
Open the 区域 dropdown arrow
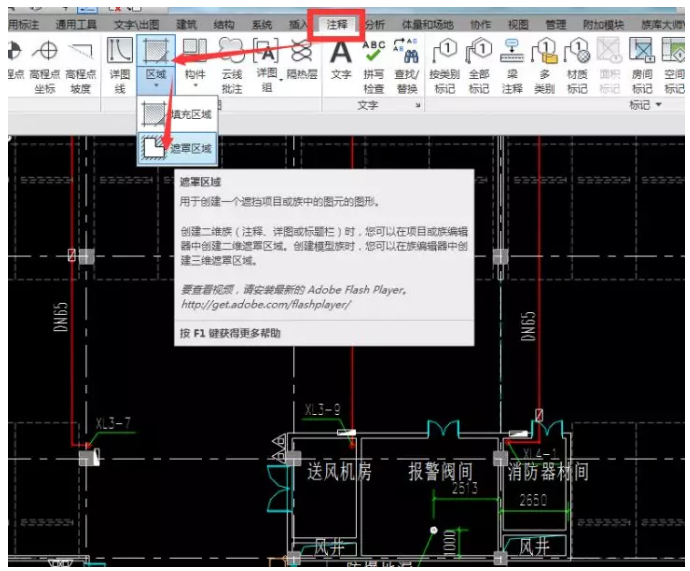click(156, 85)
